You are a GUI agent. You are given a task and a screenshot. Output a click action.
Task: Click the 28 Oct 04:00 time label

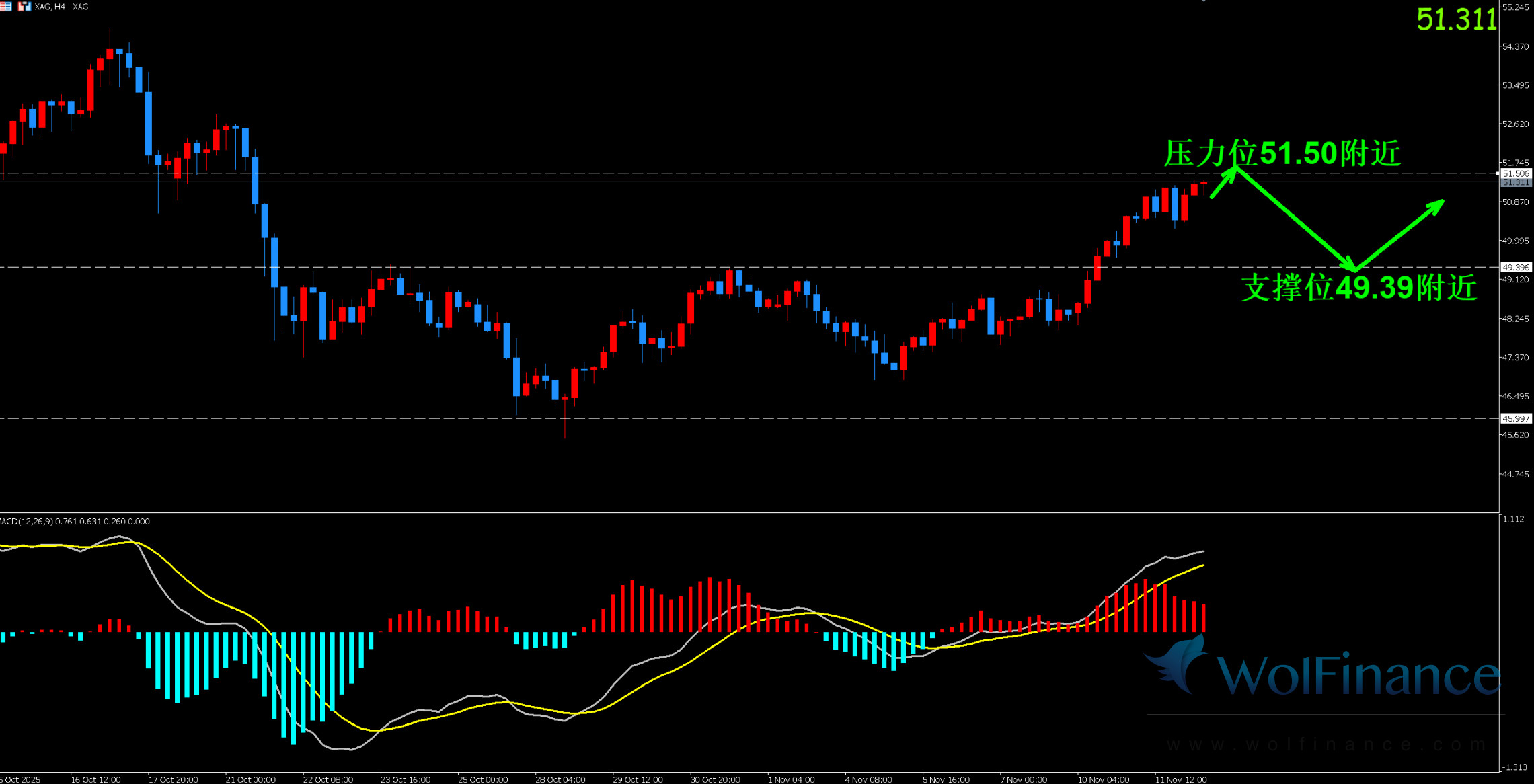pos(560,779)
